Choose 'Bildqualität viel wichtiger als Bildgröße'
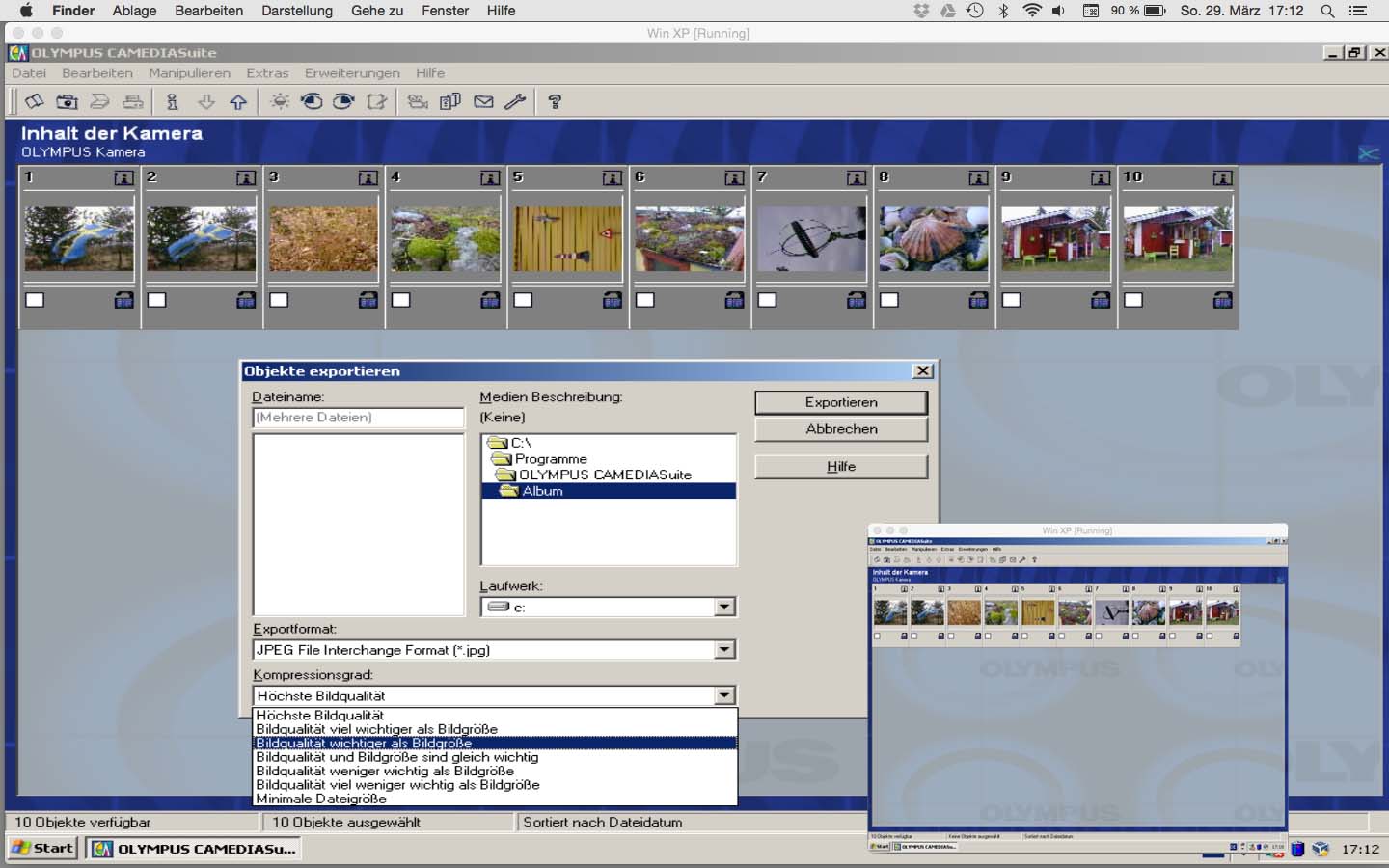1389x868 pixels. [495, 729]
